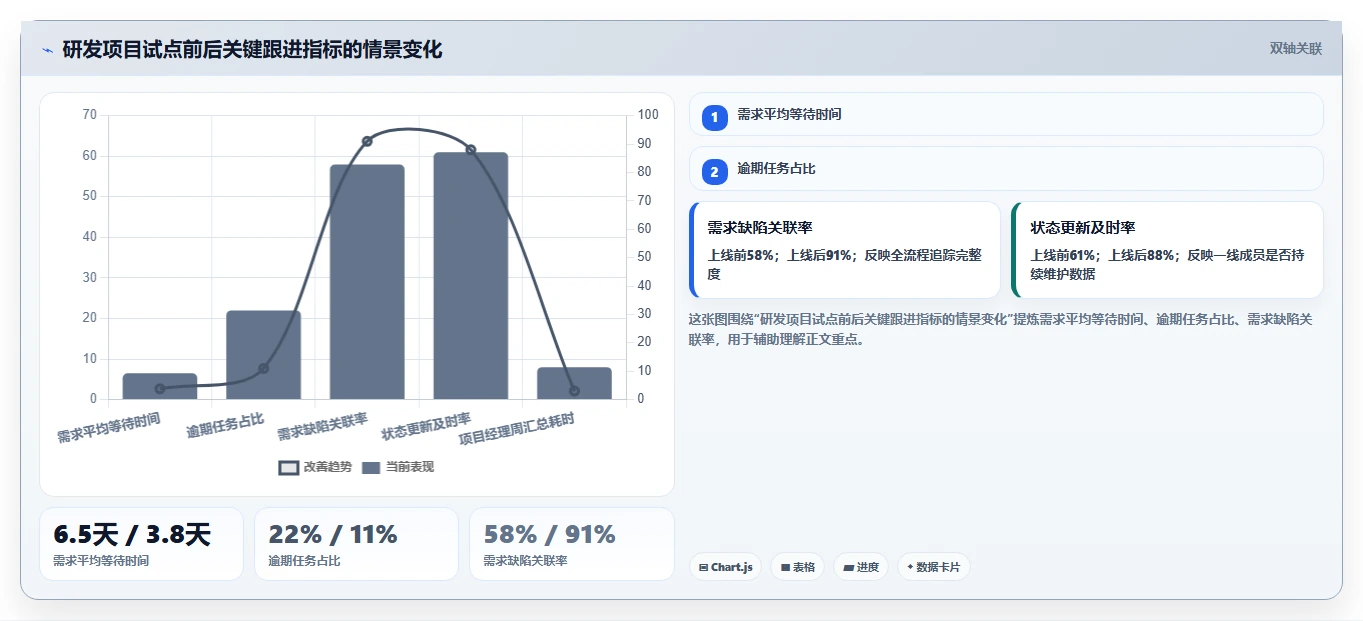Viewport: 1363px width, 621px height.
Task: Click the header icon beside the title
Action: pyautogui.click(x=47, y=50)
